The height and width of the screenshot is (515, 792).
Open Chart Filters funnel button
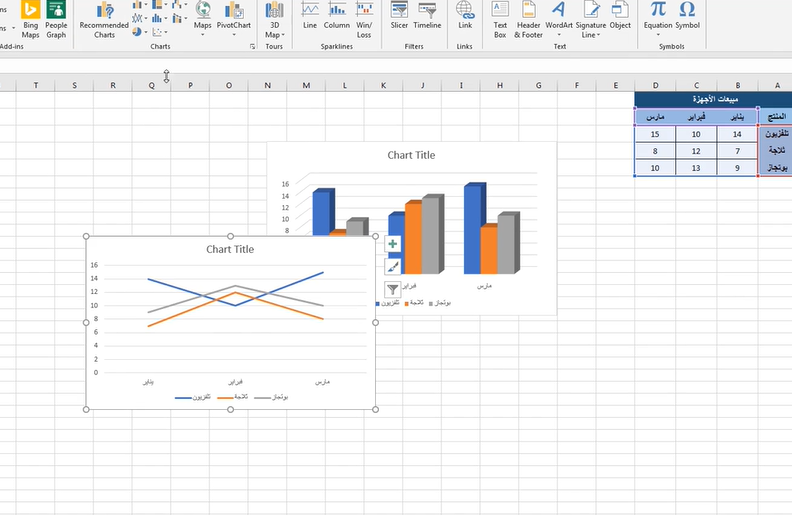[x=392, y=289]
